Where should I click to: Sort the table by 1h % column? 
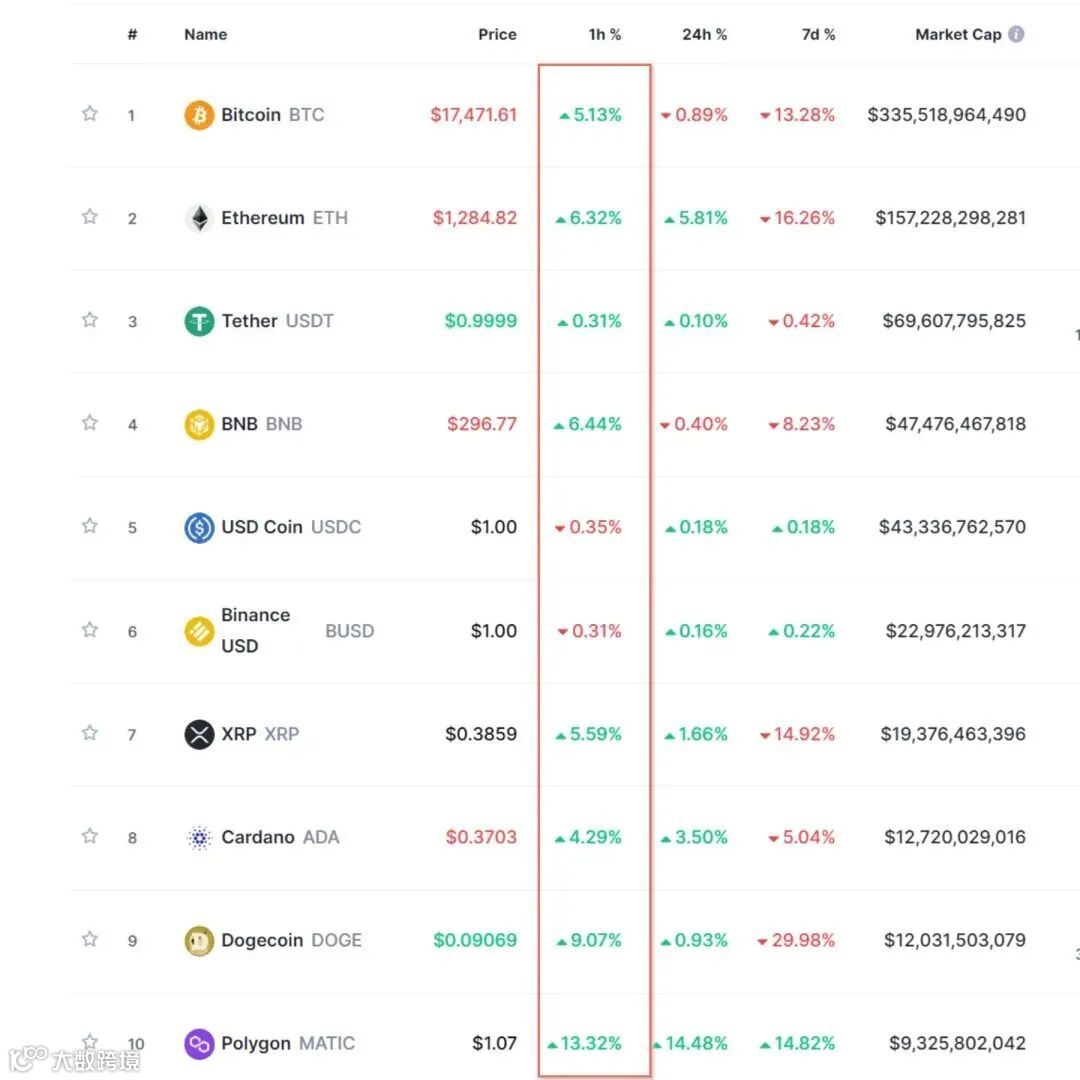click(x=604, y=34)
